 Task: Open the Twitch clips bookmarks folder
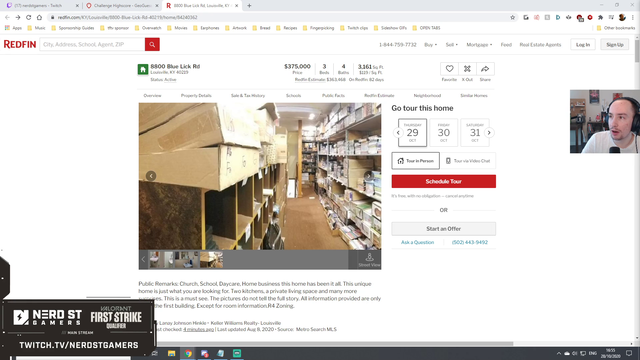[354, 28]
